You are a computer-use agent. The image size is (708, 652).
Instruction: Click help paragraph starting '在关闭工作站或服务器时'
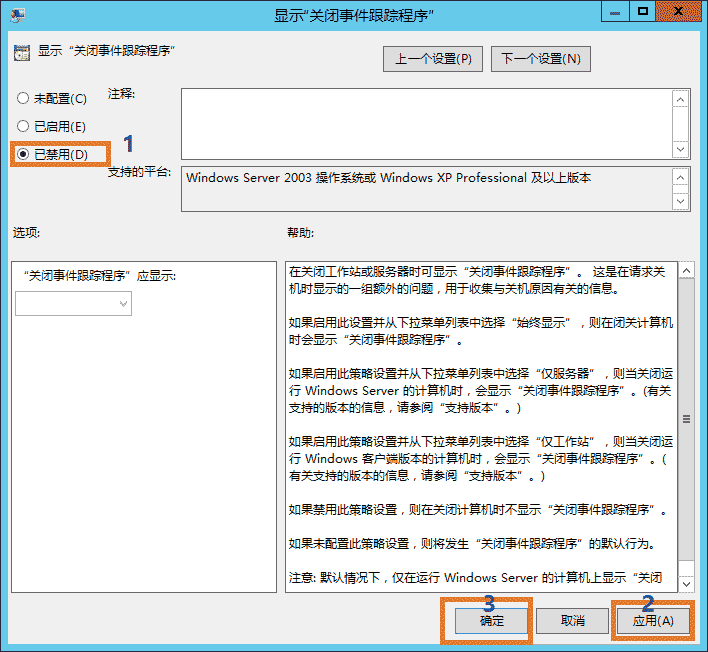point(477,280)
